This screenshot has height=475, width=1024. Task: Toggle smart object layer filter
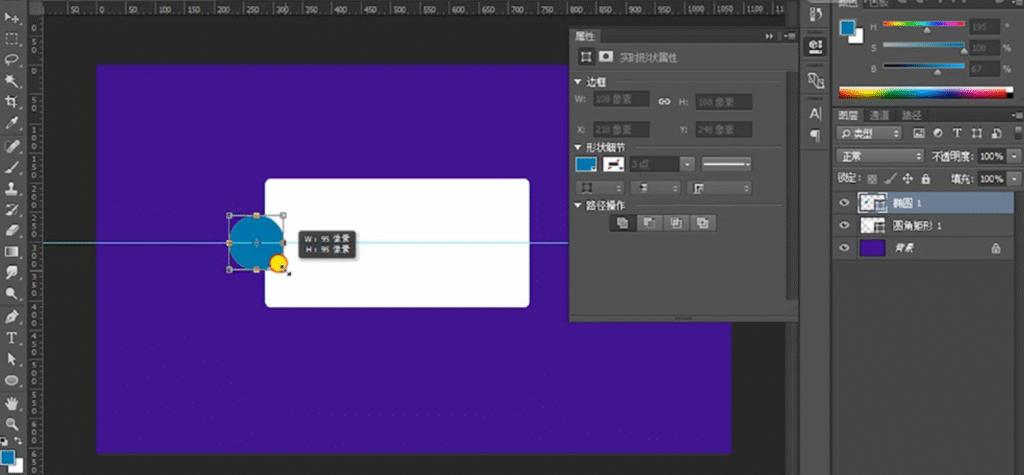pos(997,133)
